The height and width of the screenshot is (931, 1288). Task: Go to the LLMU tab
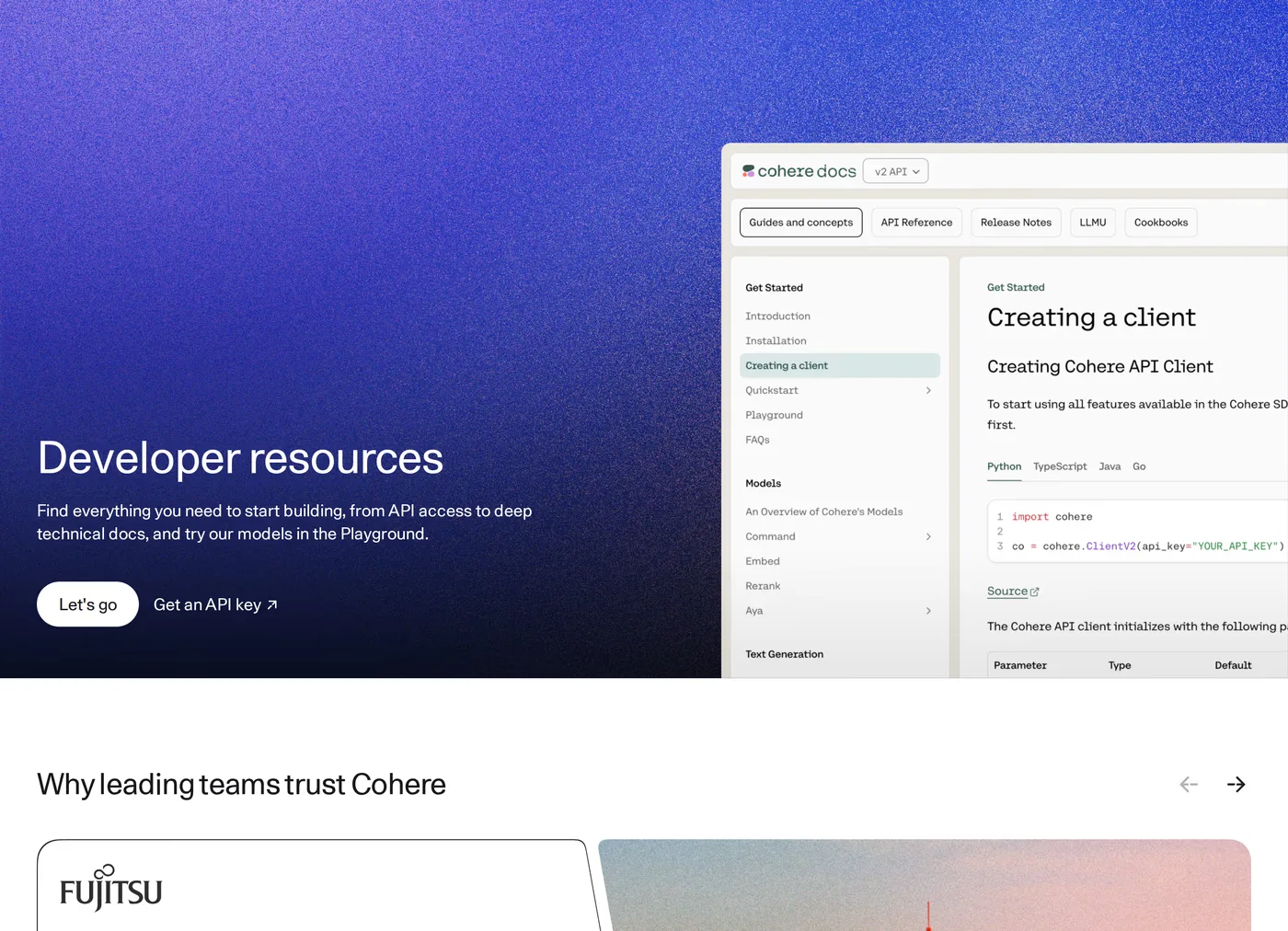point(1093,223)
